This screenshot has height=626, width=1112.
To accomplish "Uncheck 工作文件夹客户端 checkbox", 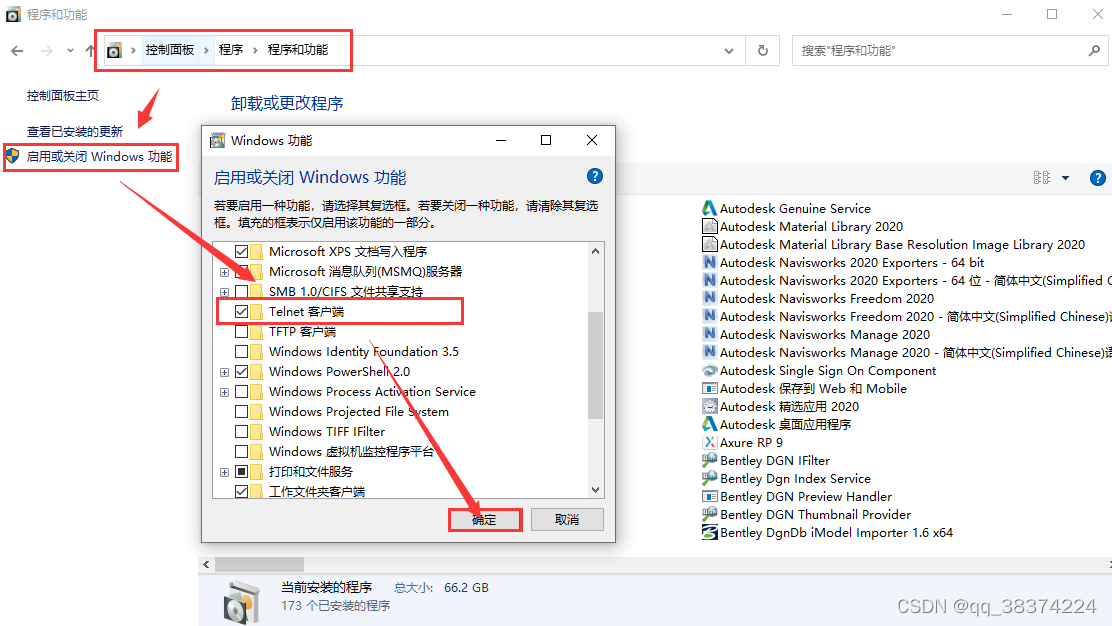I will pyautogui.click(x=241, y=491).
